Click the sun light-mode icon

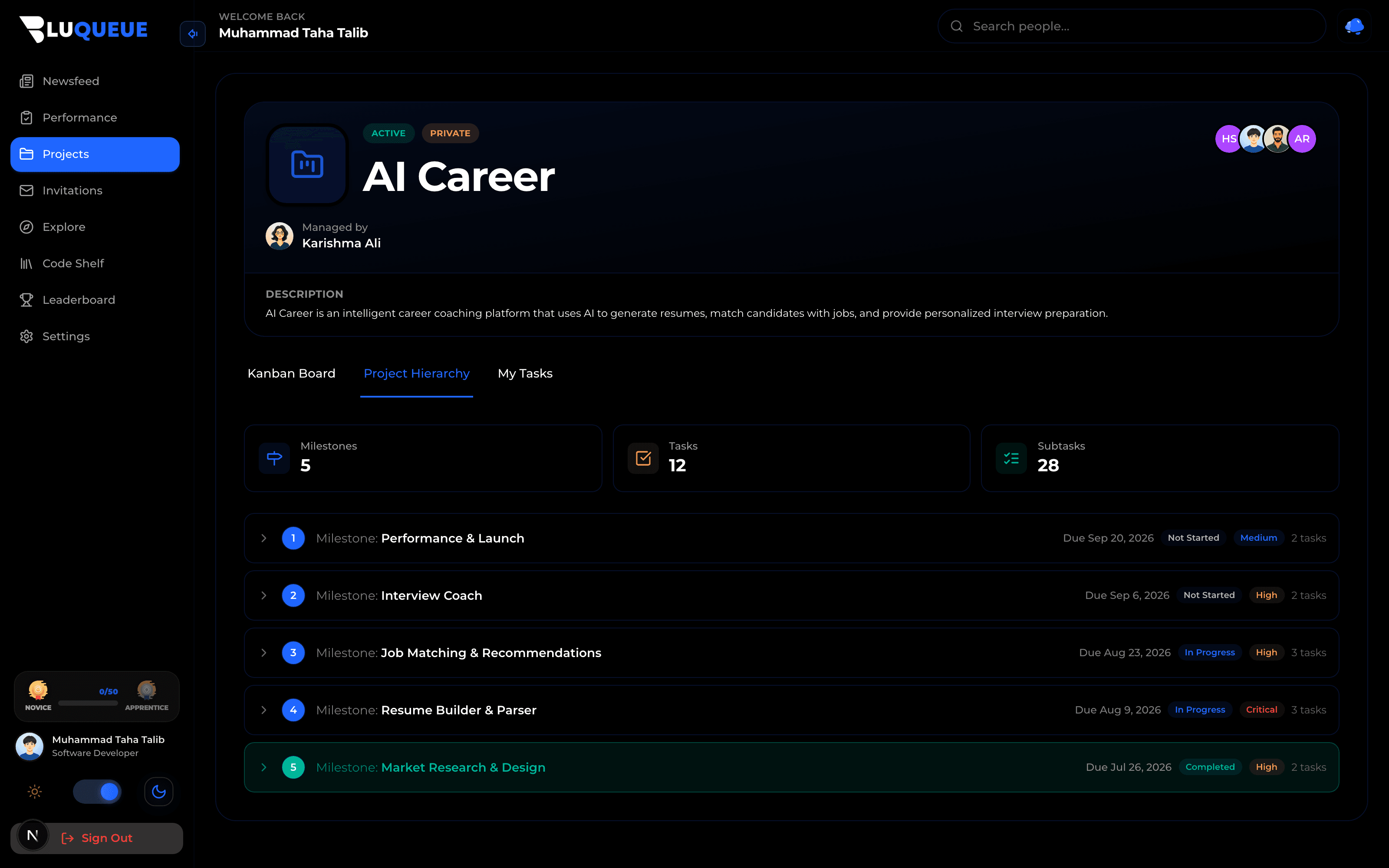coord(34,792)
